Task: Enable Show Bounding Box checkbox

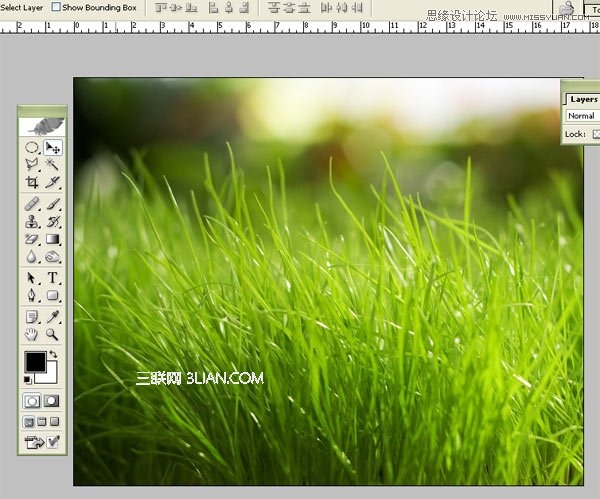Action: tap(56, 7)
